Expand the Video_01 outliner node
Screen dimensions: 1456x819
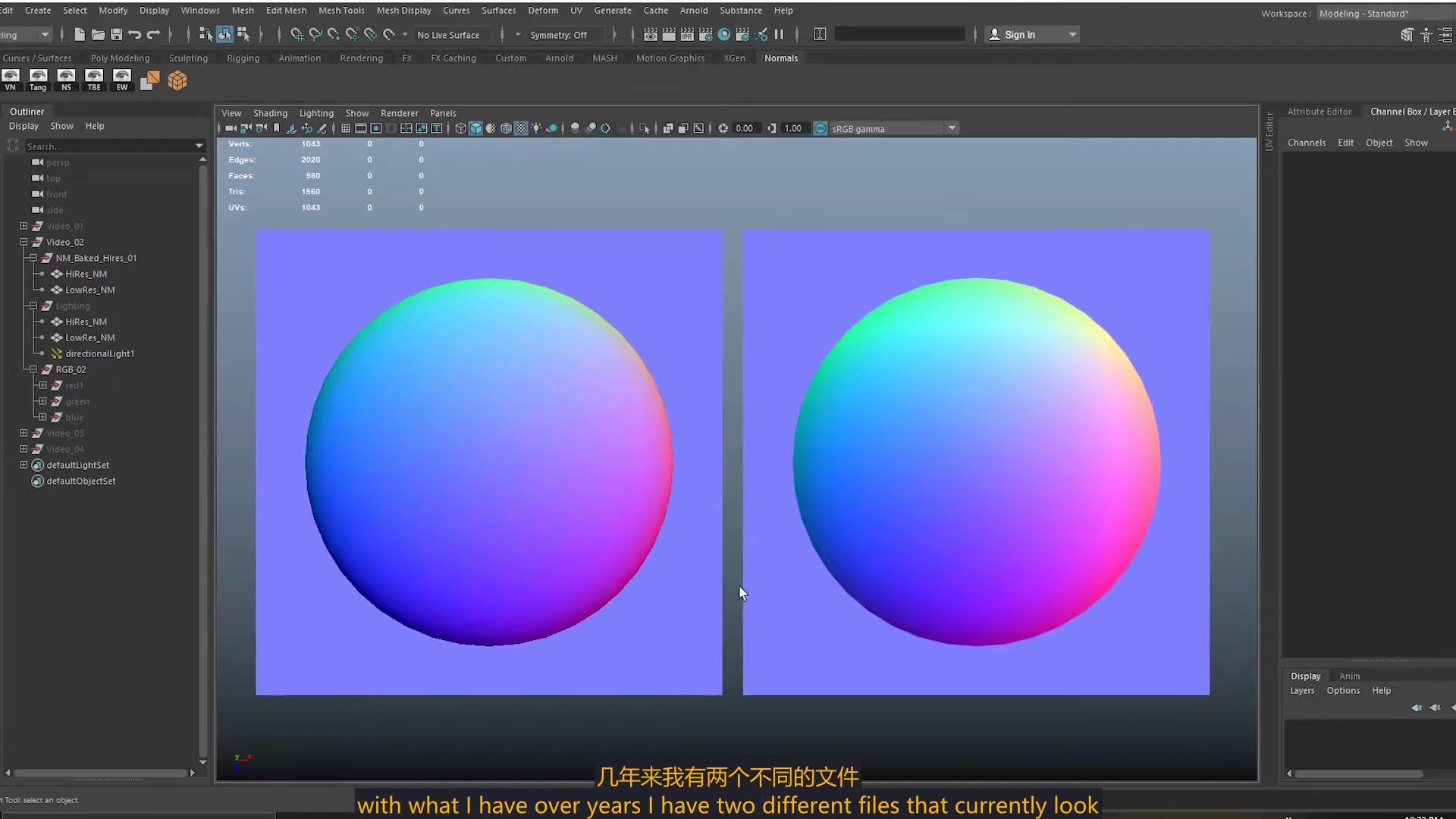click(x=24, y=226)
